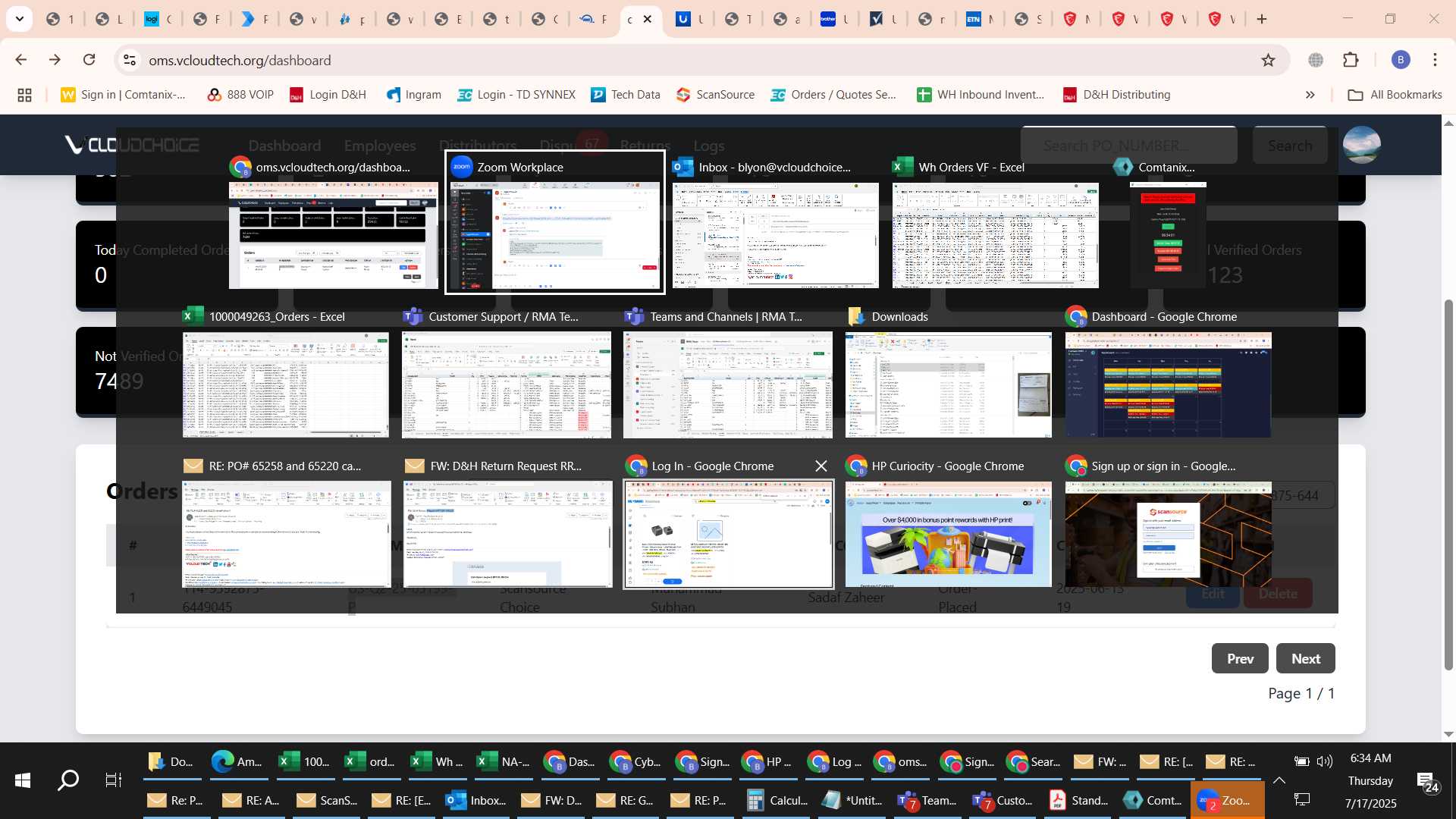Viewport: 1456px width, 819px height.
Task: Open the user avatar in dashboard header
Action: pos(1362,145)
